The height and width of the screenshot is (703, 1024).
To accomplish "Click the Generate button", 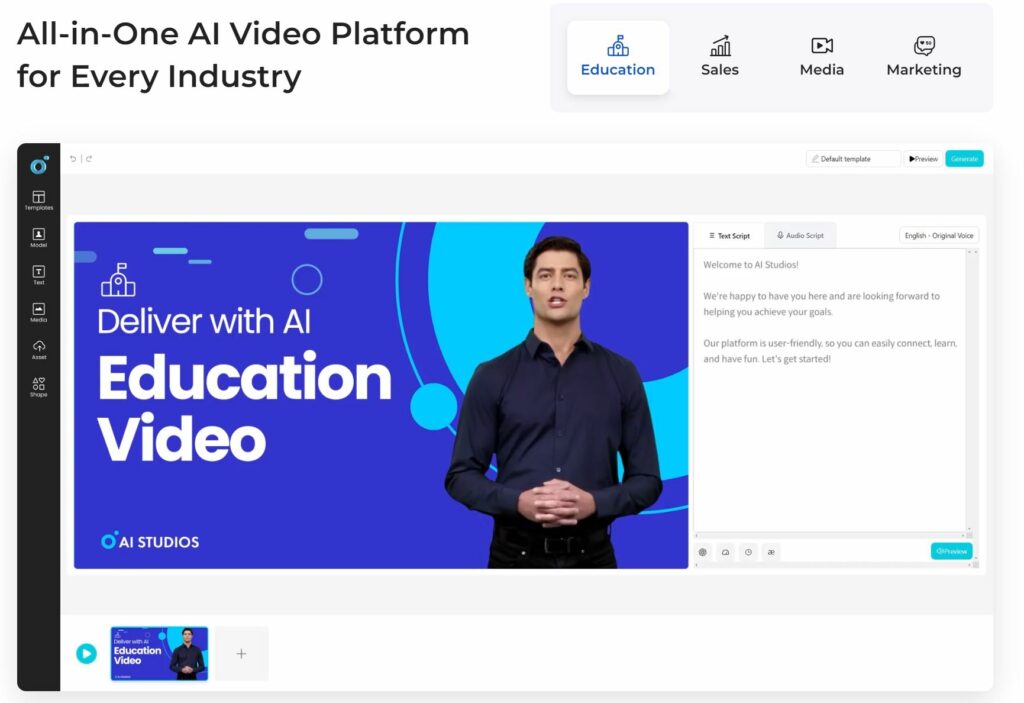I will 965,159.
